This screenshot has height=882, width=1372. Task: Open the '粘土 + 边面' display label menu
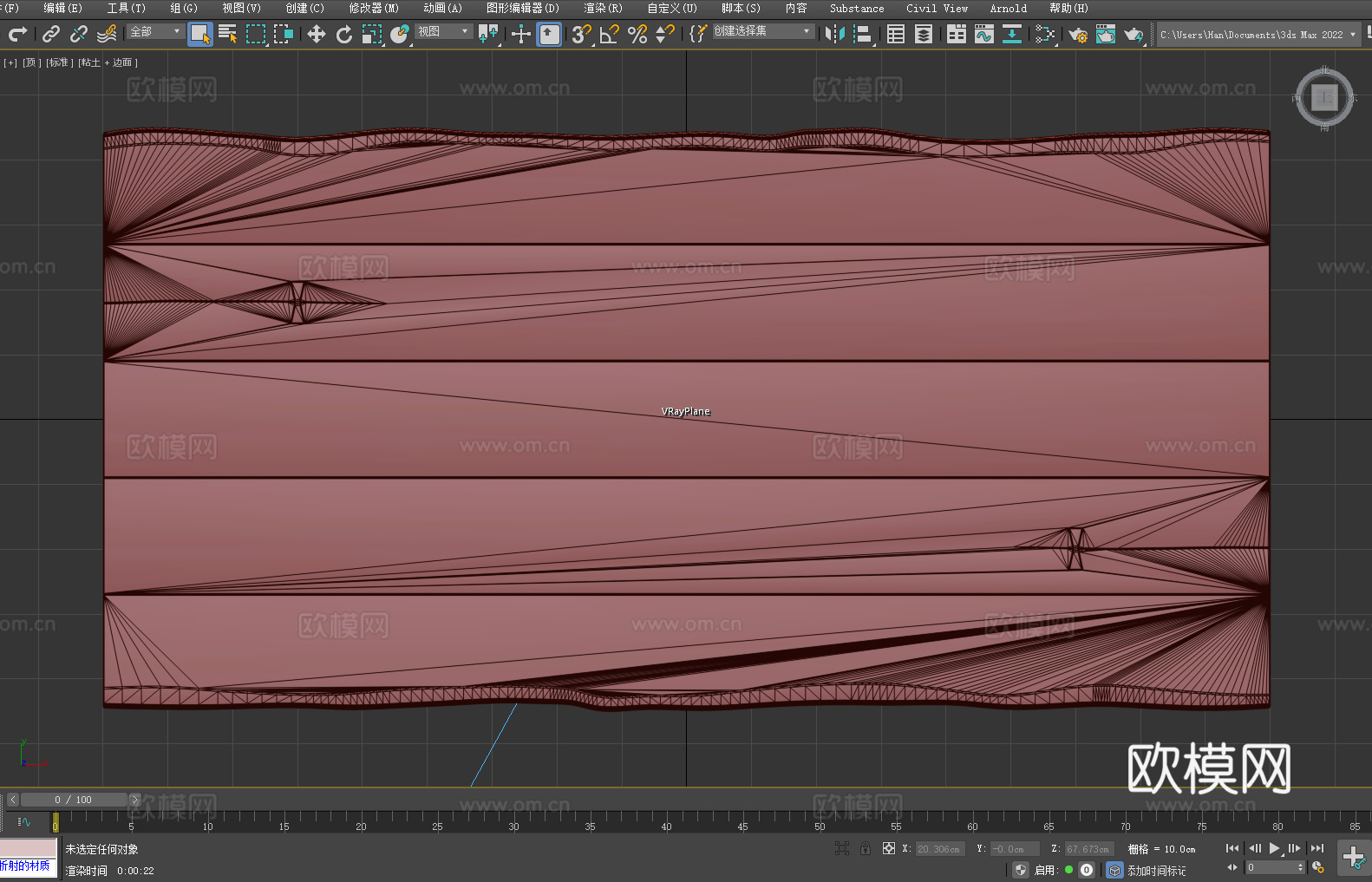click(x=108, y=62)
